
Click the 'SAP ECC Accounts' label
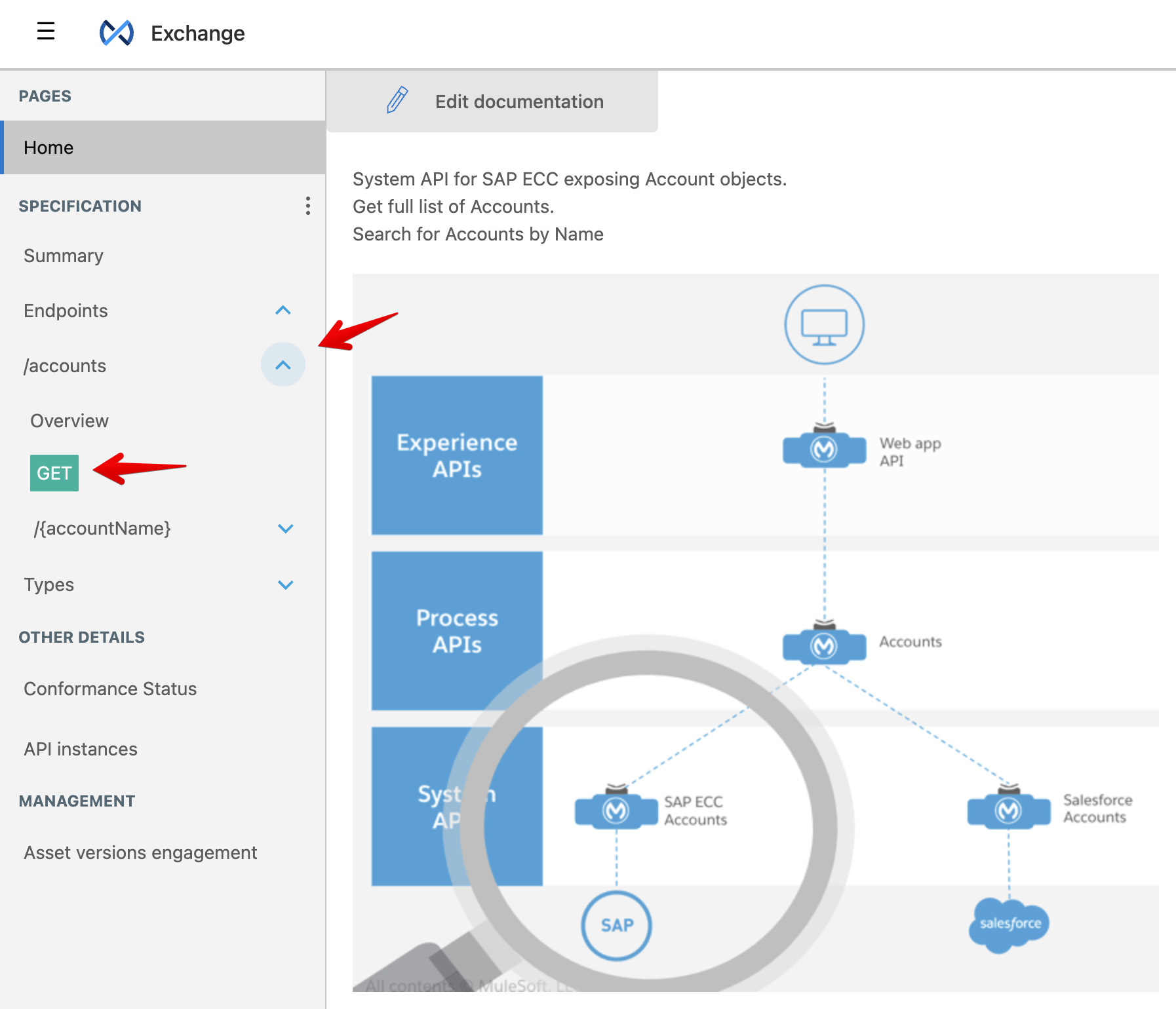pyautogui.click(x=696, y=810)
